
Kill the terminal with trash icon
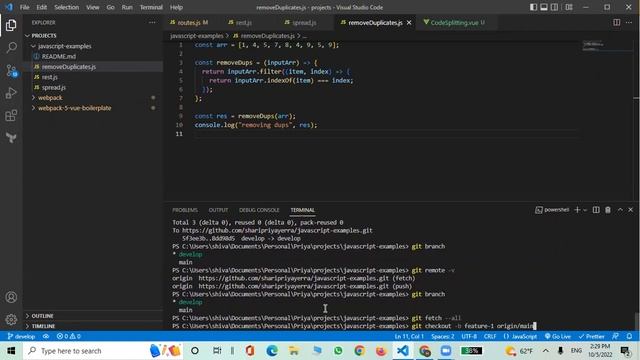(x=608, y=210)
